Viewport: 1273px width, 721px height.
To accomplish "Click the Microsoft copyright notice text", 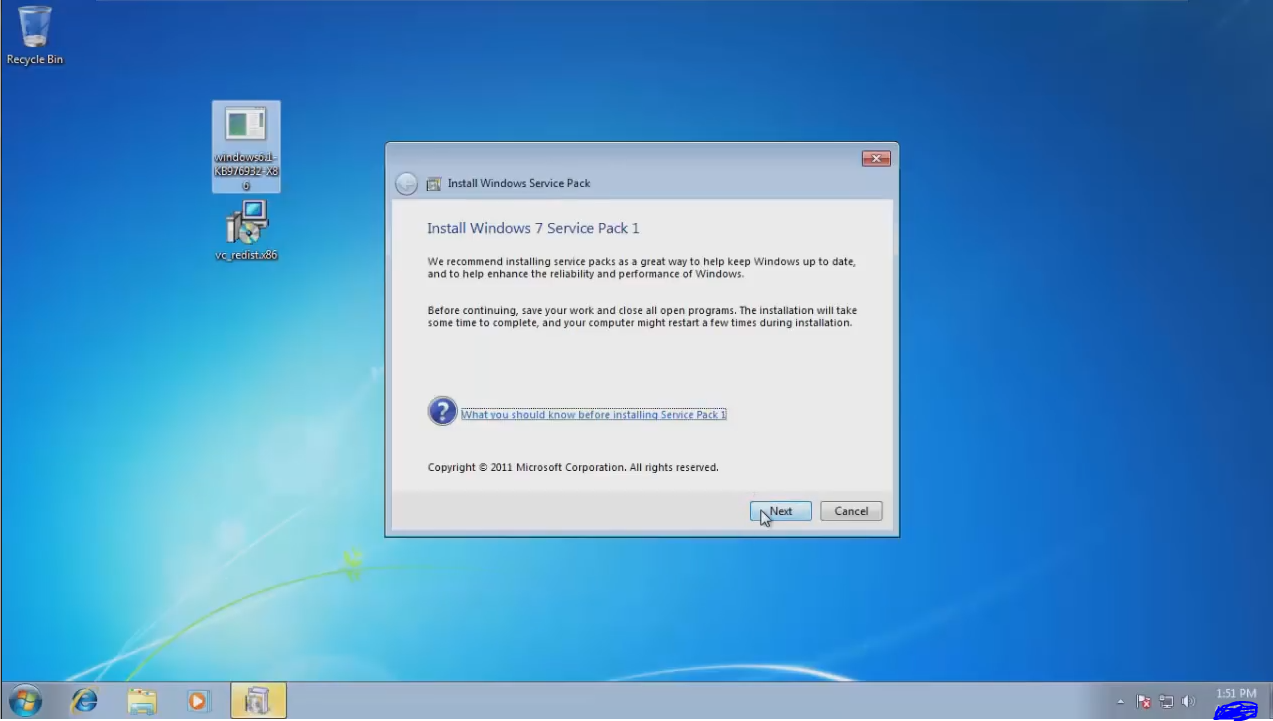I will (573, 467).
